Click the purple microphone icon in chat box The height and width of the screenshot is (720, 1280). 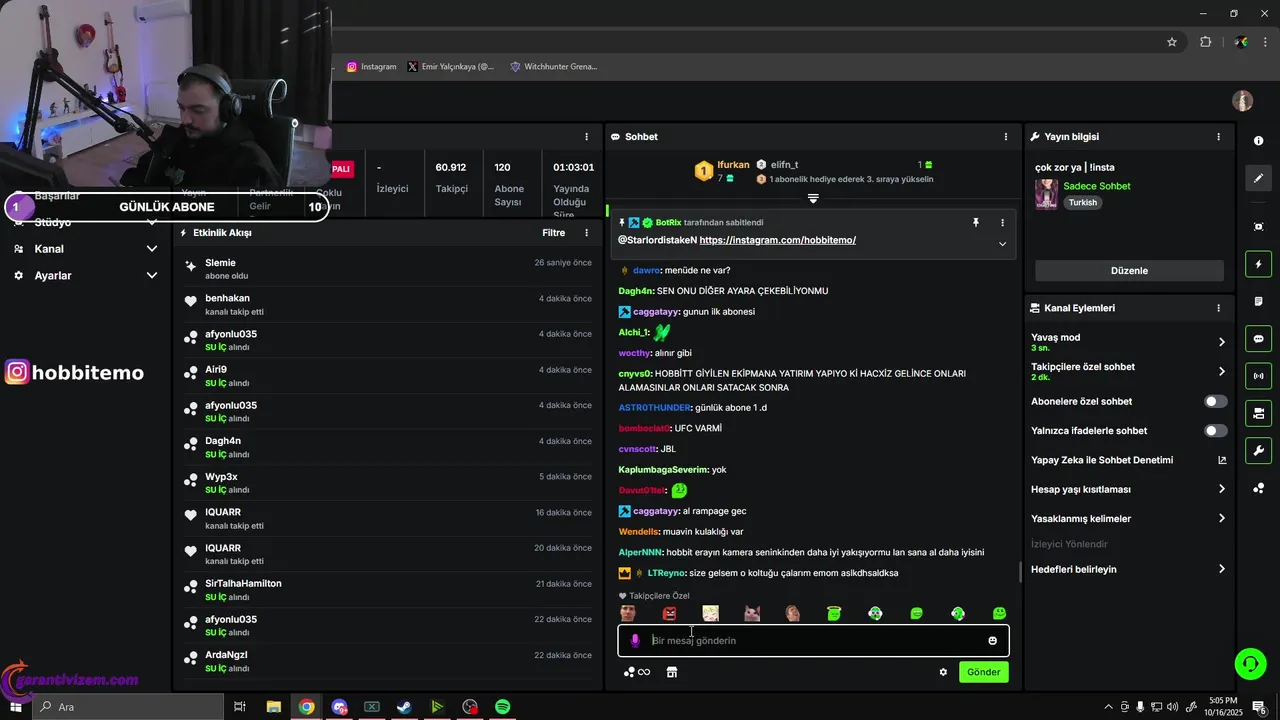coord(634,641)
